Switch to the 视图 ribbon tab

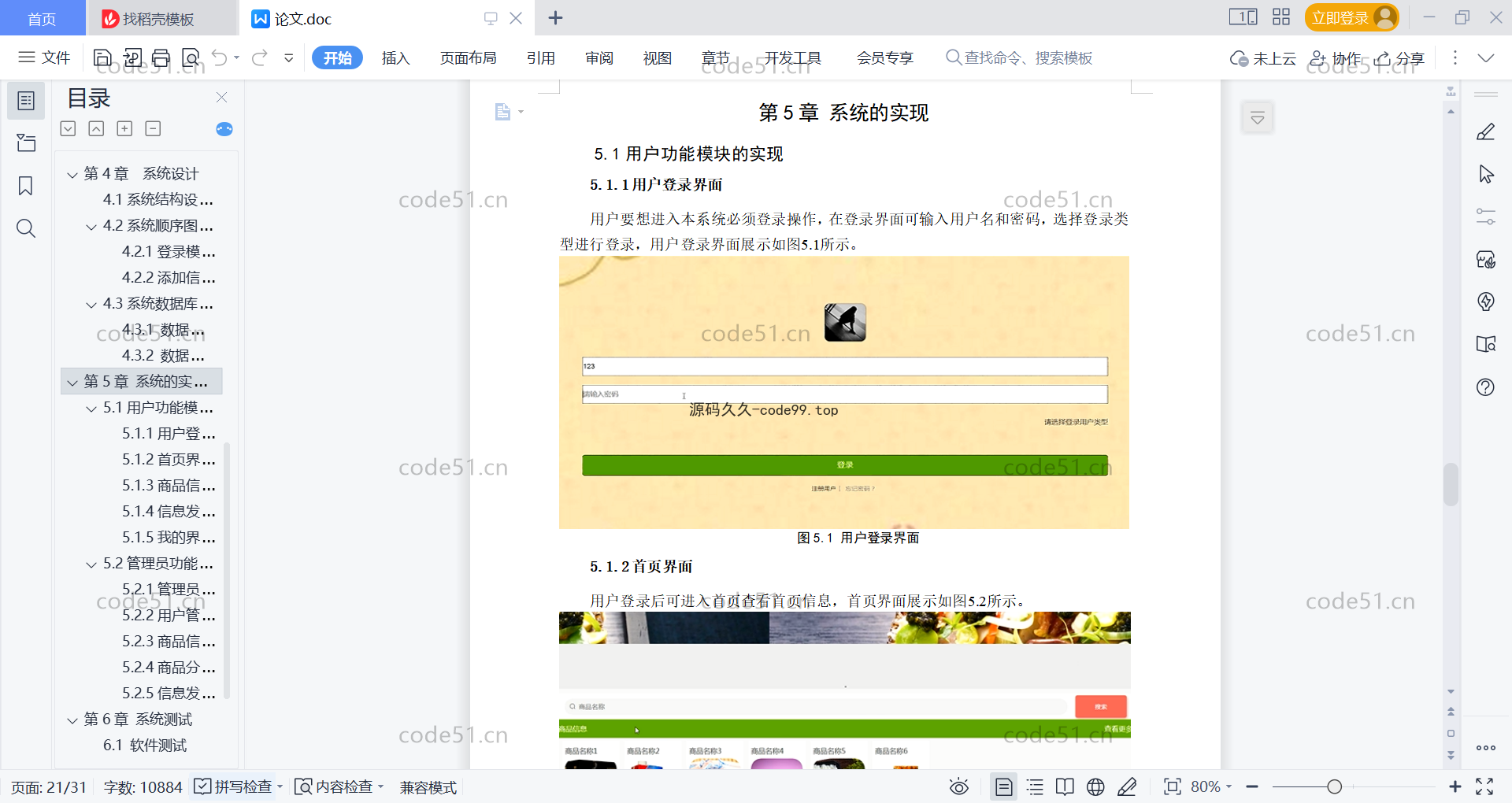coord(657,57)
